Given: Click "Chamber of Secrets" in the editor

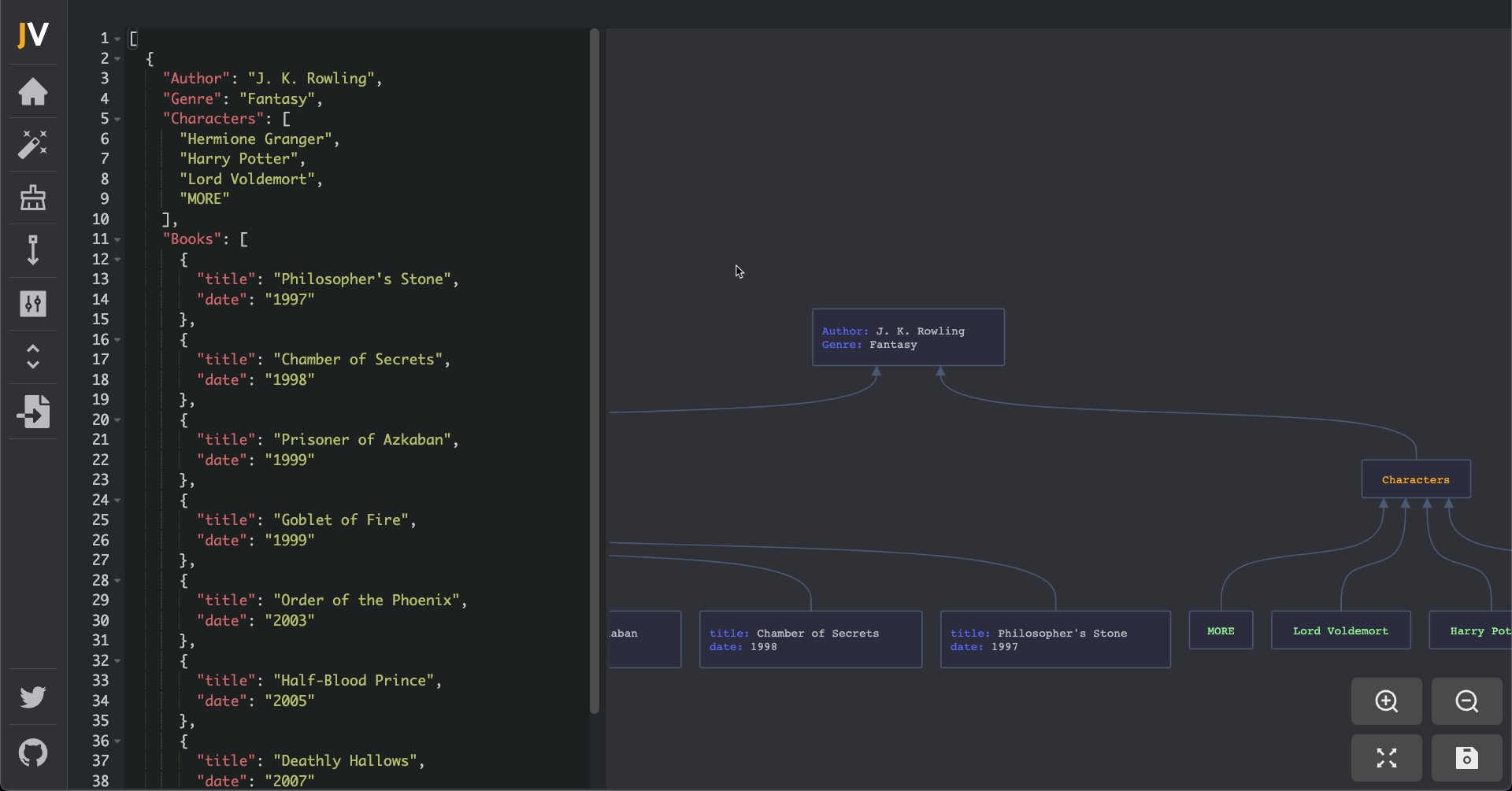Looking at the screenshot, I should click(358, 360).
